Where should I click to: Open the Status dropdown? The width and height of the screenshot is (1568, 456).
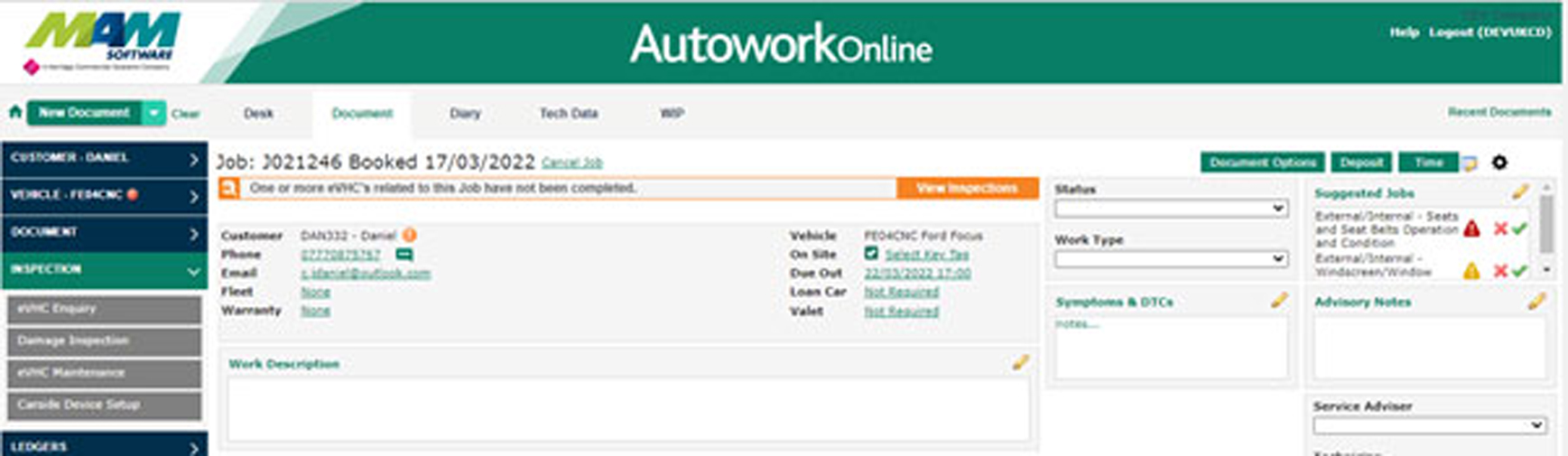(1171, 209)
